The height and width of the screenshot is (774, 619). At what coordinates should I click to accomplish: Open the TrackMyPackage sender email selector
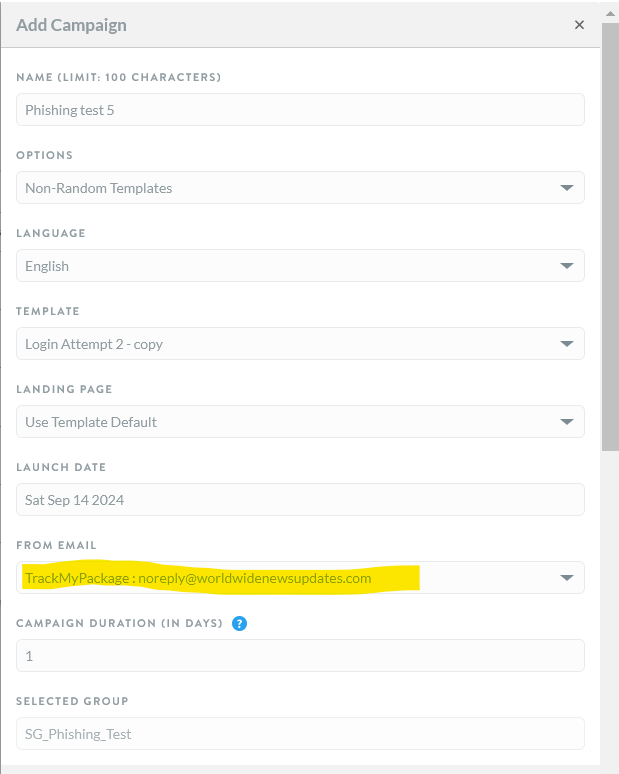(x=300, y=578)
